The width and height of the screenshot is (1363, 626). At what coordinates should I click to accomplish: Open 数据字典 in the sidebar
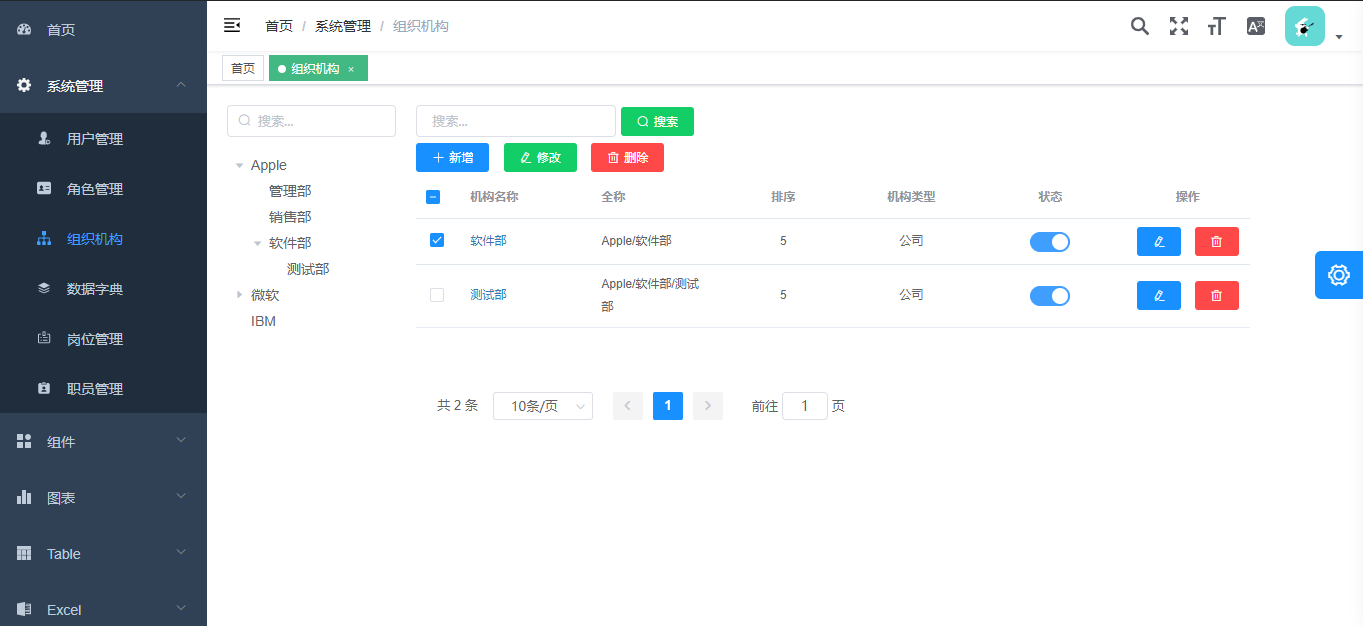click(103, 289)
